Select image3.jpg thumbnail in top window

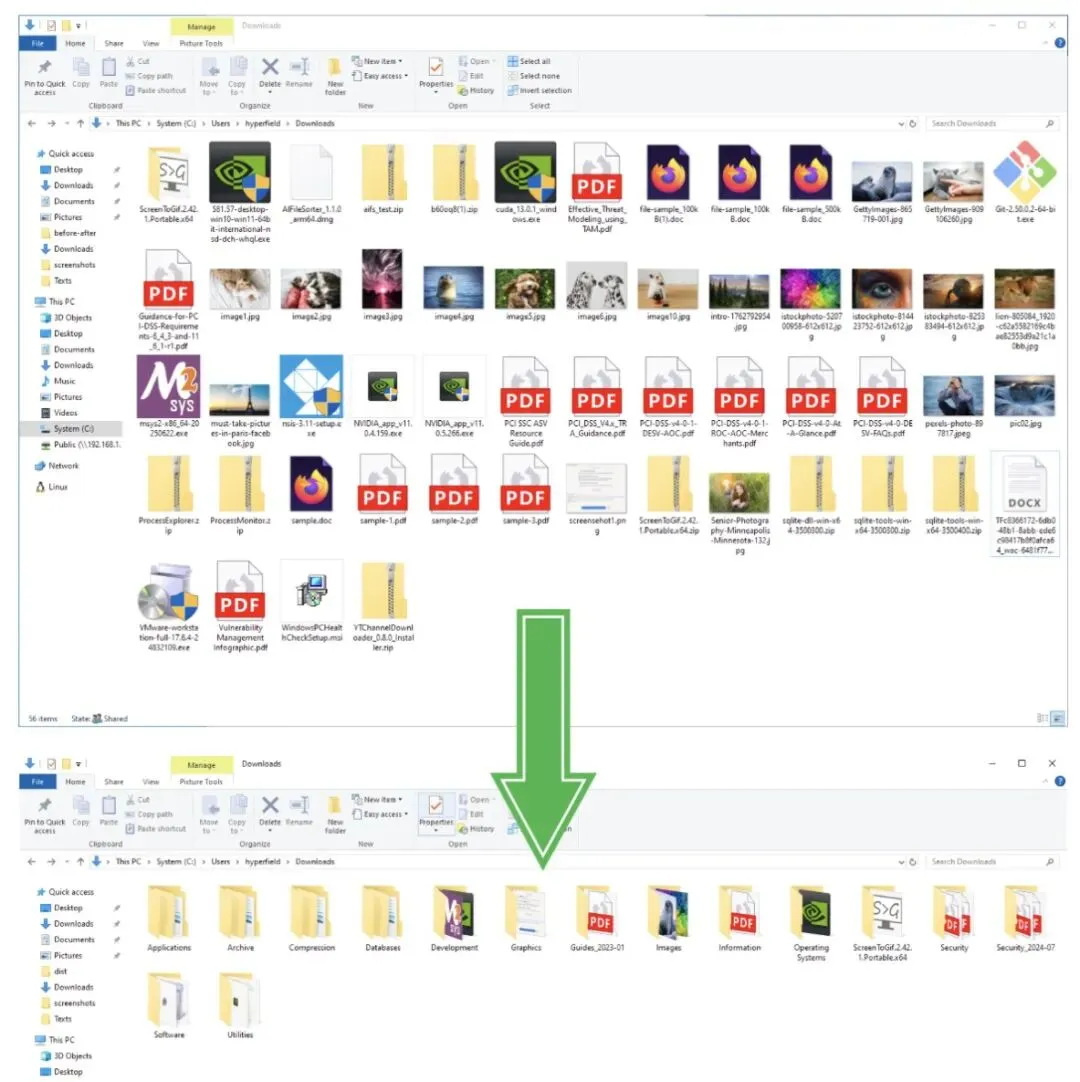[x=382, y=279]
